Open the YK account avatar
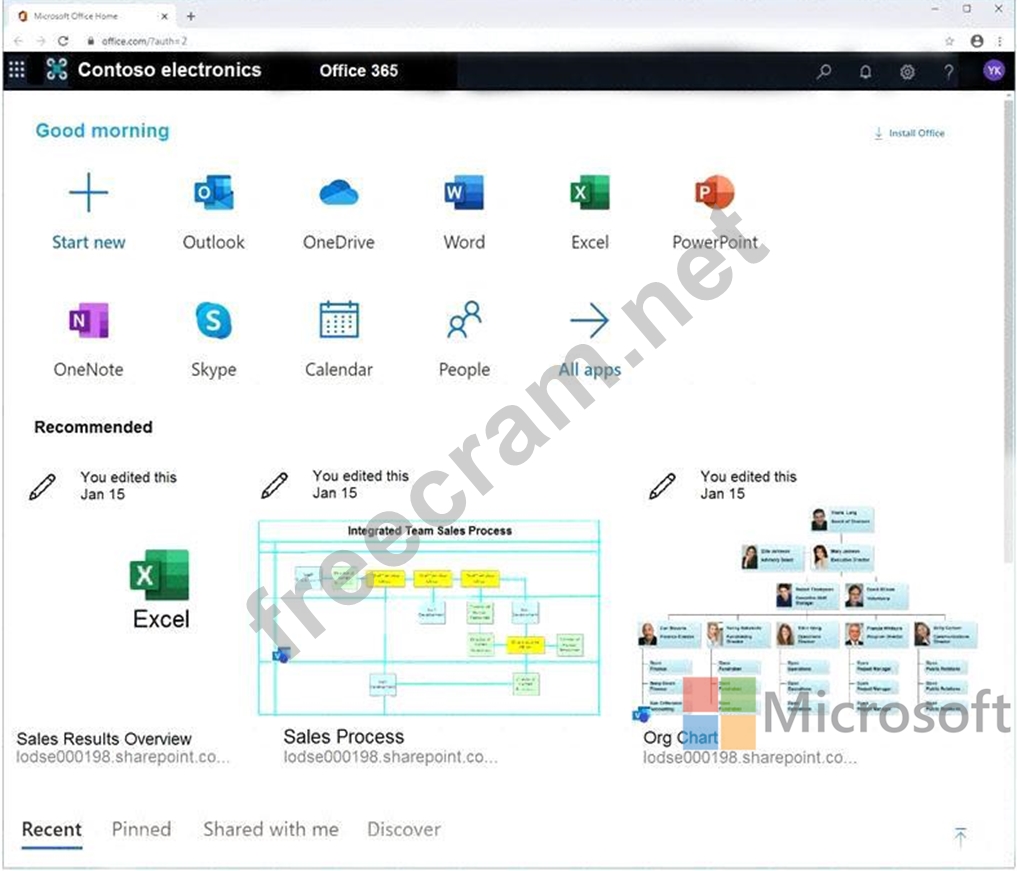The width and height of the screenshot is (1017, 871). tap(994, 71)
